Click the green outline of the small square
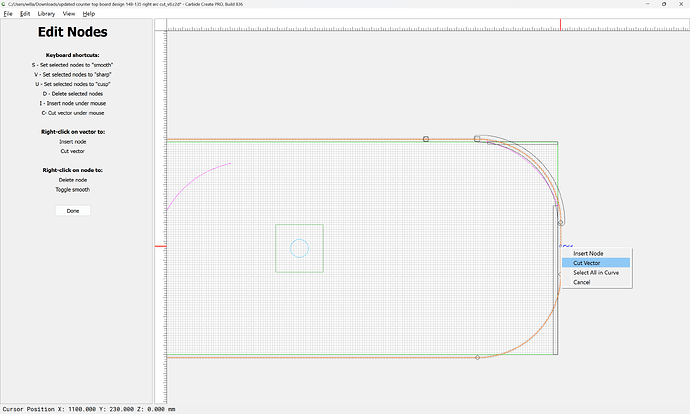Image resolution: width=690 pixels, height=414 pixels. click(277, 248)
